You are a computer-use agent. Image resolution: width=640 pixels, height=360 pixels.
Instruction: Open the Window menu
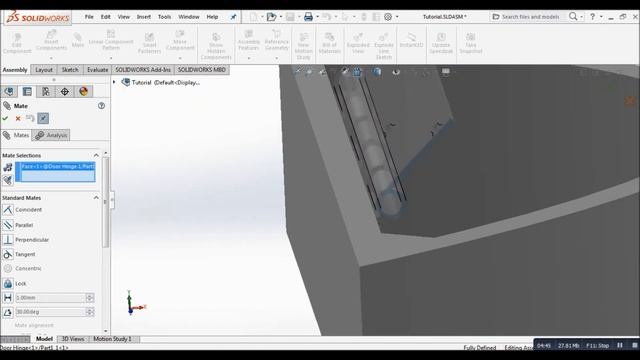pyautogui.click(x=189, y=17)
